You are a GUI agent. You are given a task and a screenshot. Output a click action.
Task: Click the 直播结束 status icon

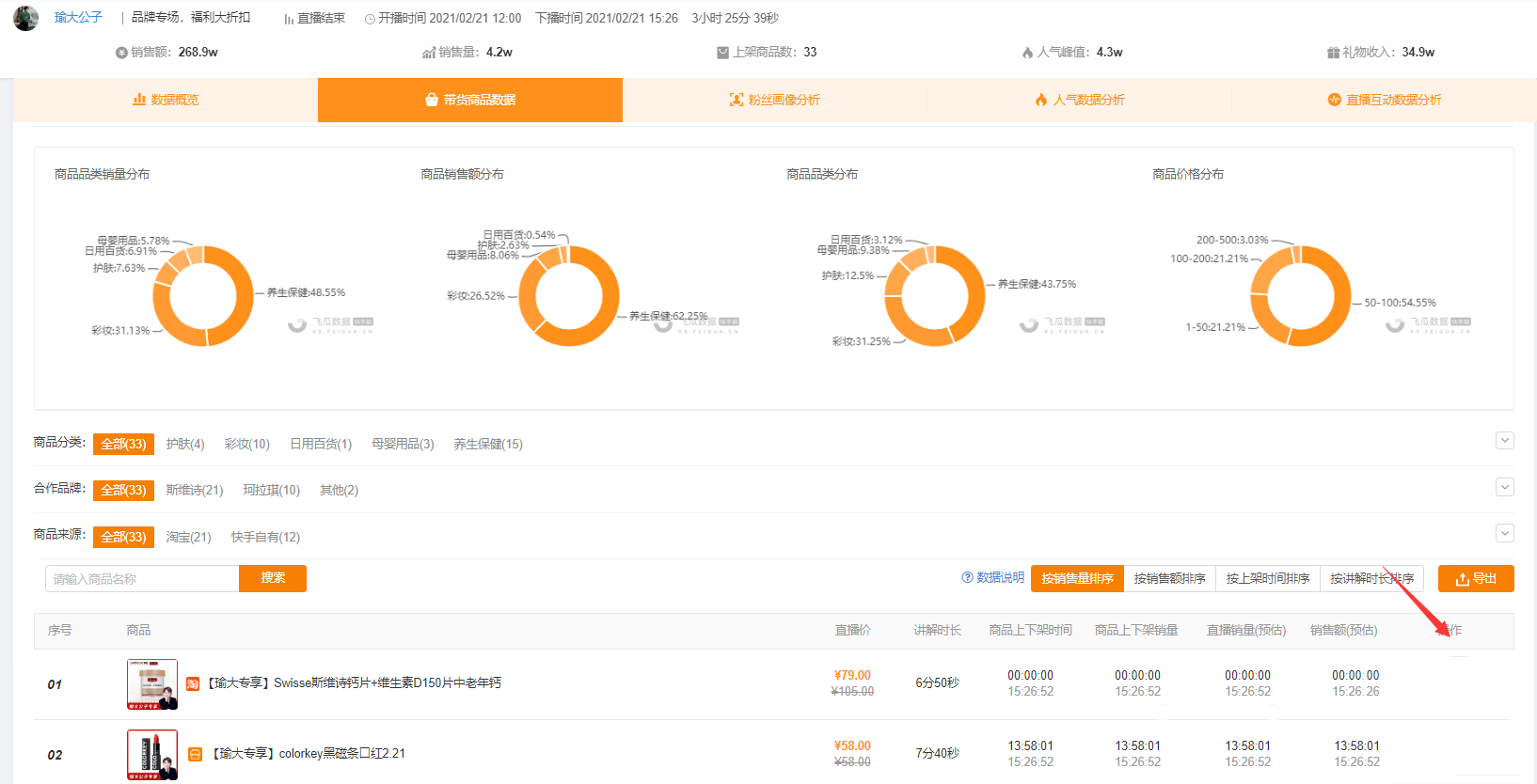point(289,19)
